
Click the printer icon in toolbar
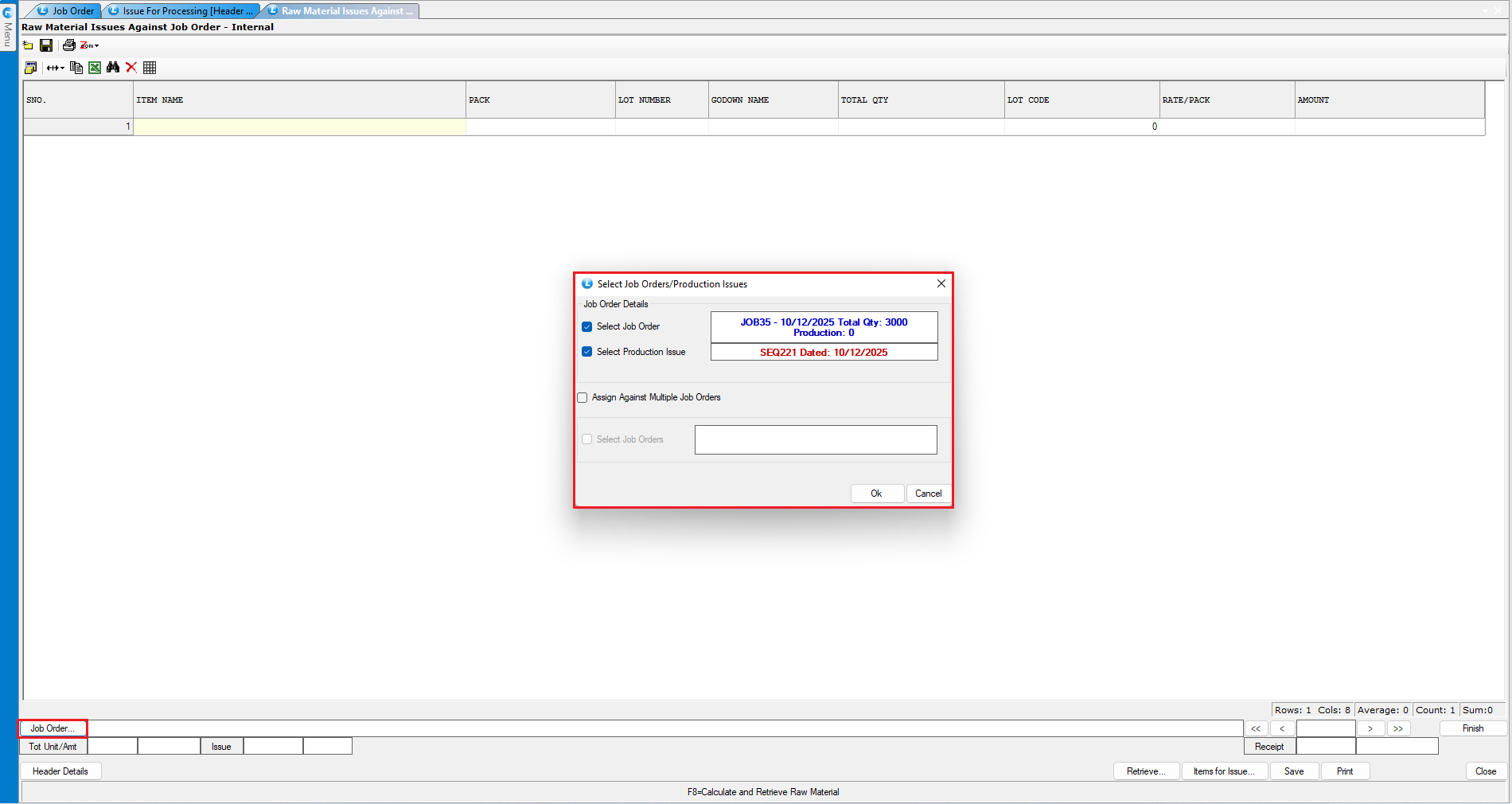tap(68, 45)
